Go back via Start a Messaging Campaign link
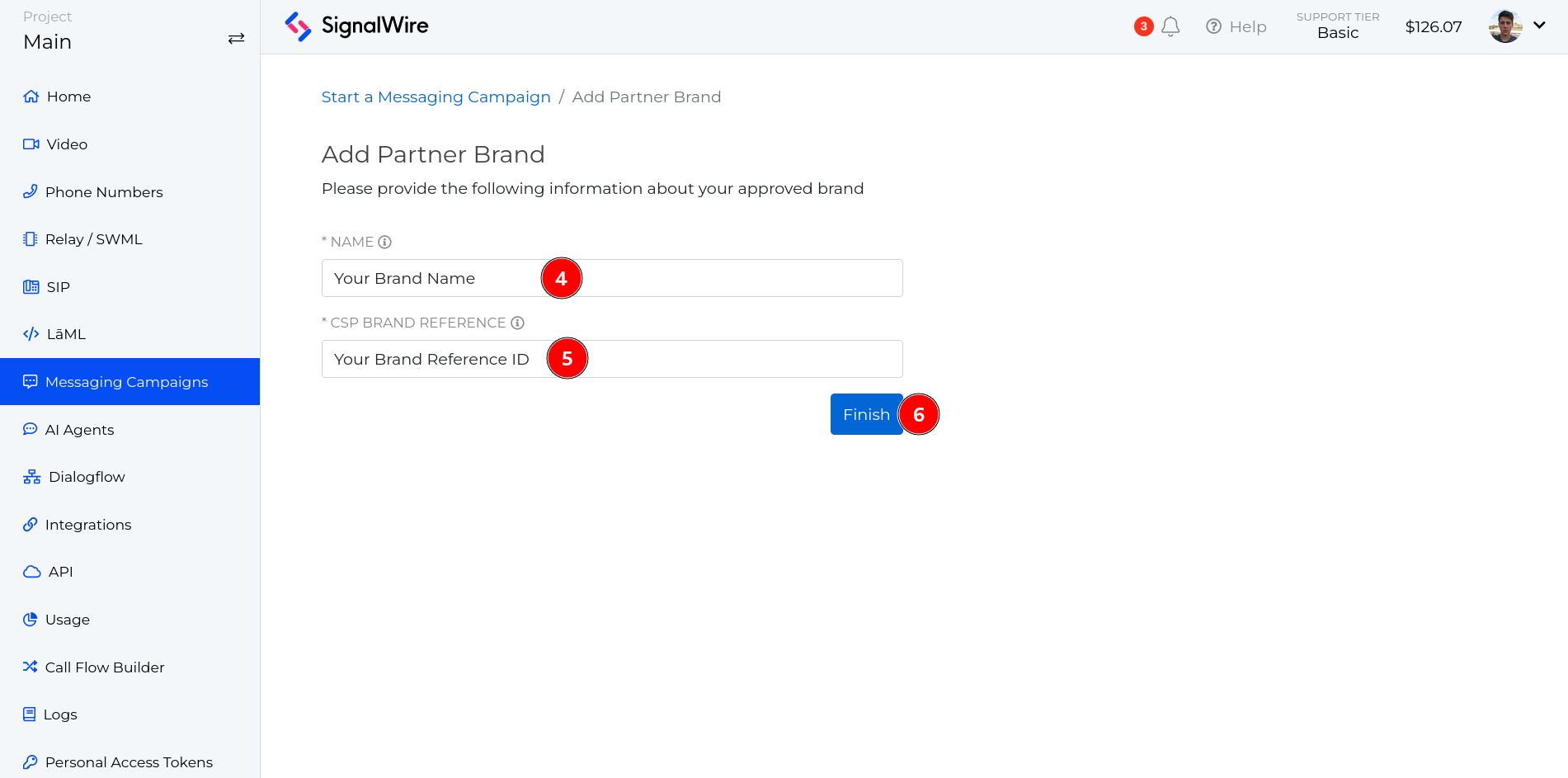This screenshot has height=778, width=1568. click(x=436, y=97)
